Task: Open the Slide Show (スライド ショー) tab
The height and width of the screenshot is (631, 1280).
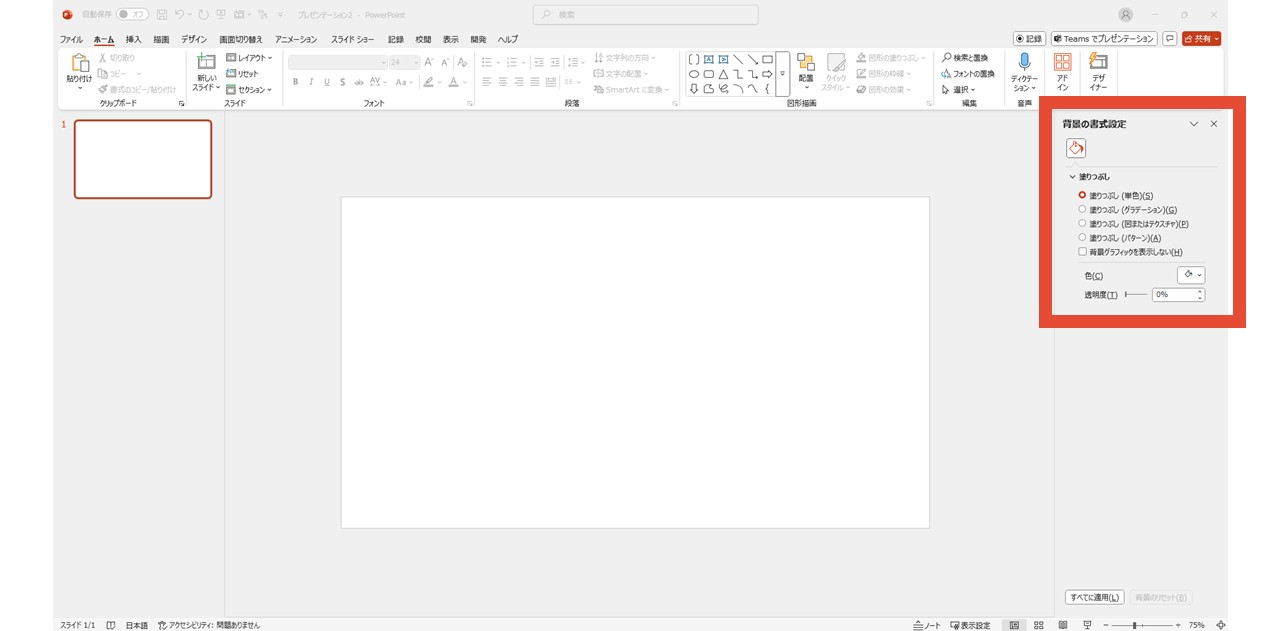Action: 353,39
